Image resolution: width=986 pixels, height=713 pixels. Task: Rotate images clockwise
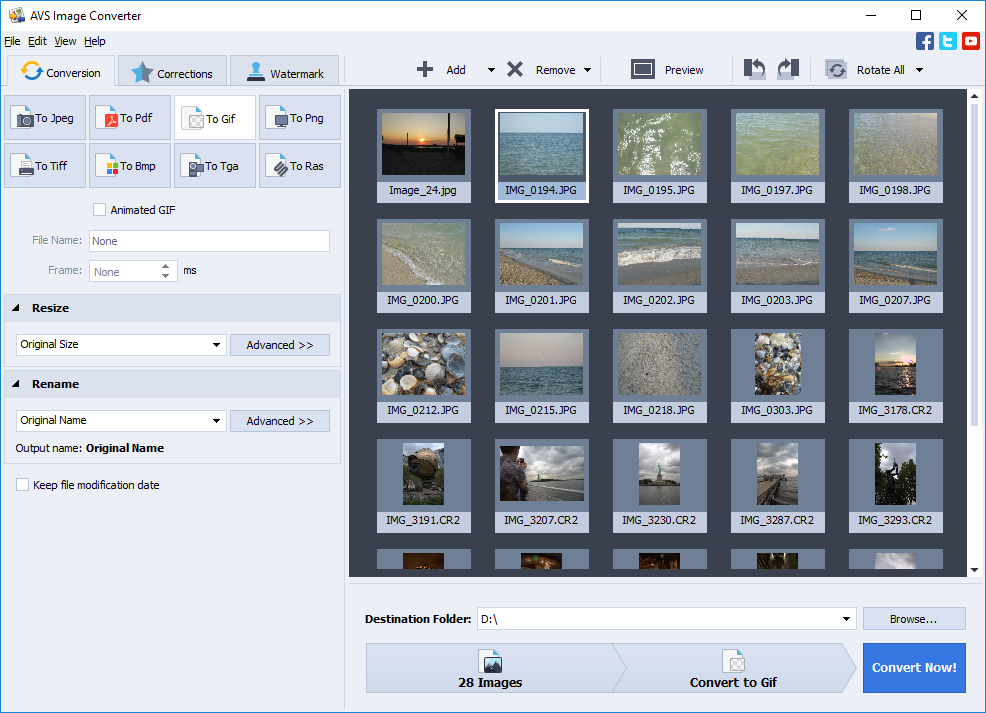tap(789, 69)
